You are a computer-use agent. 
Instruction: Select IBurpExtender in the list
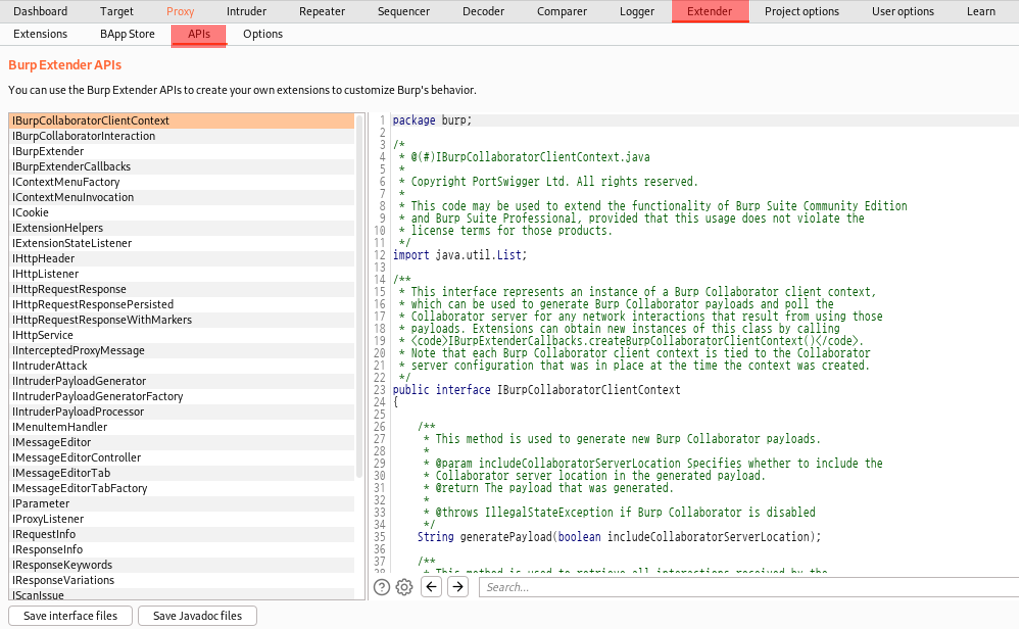point(181,151)
